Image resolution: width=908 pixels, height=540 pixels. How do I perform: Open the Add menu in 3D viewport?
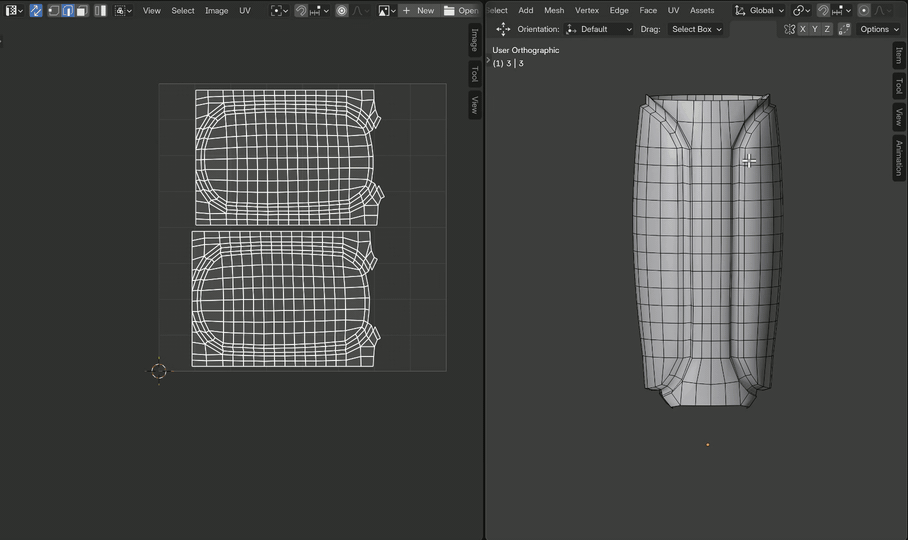coord(526,10)
